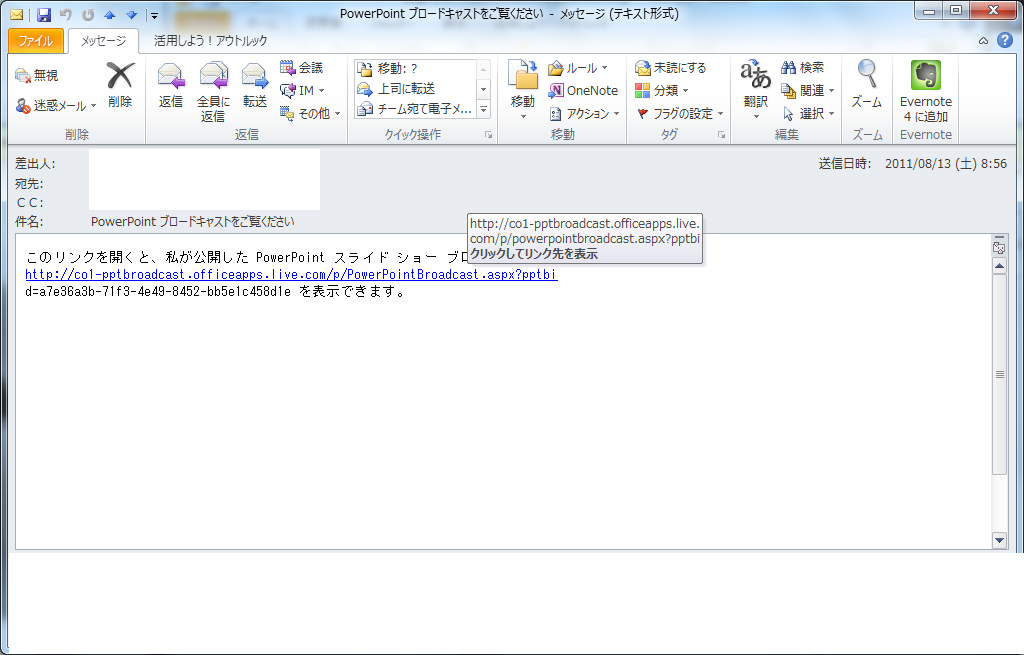Open the Customize Quick Access Toolbar dropdown
Screen dimensions: 1024x655
pyautogui.click(x=154, y=15)
